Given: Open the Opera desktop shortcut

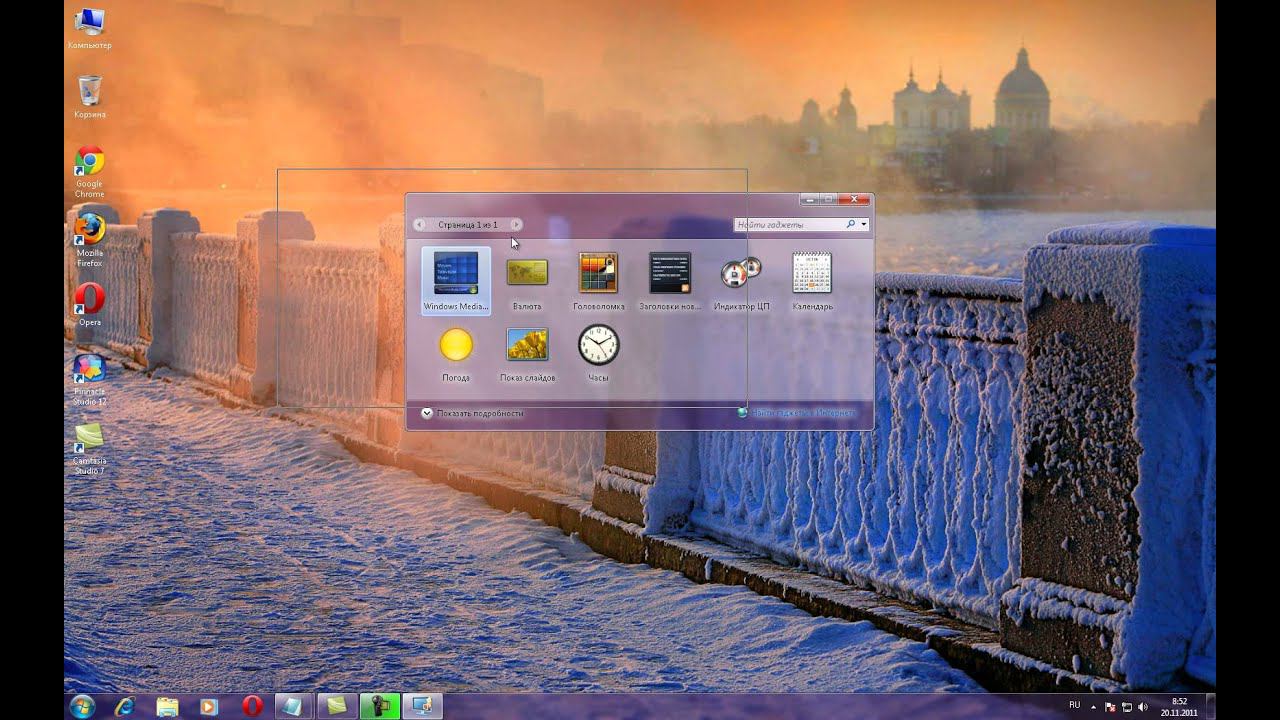Looking at the screenshot, I should coord(90,305).
